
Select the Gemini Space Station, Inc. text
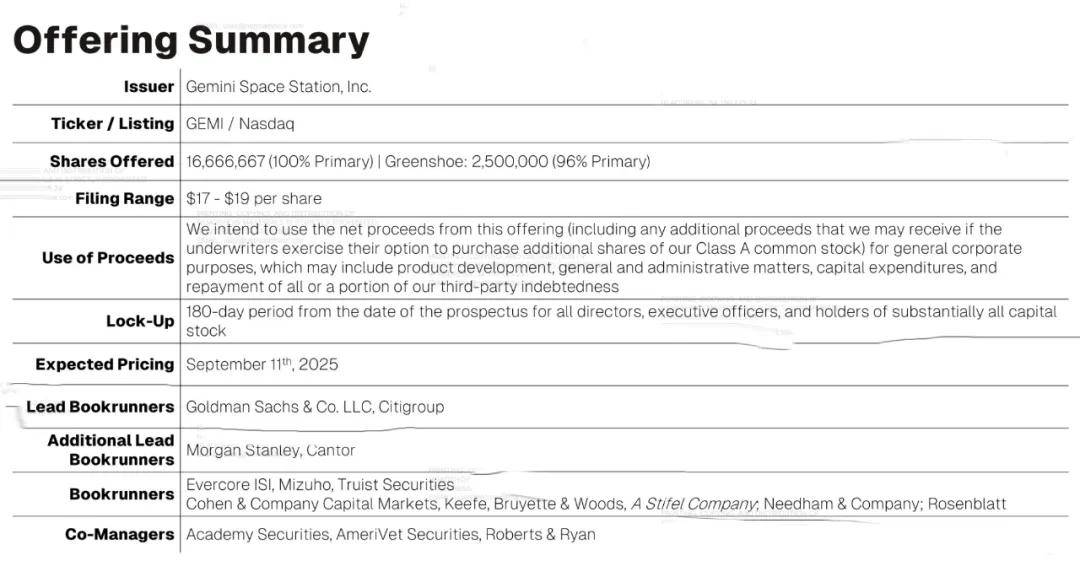tap(278, 87)
